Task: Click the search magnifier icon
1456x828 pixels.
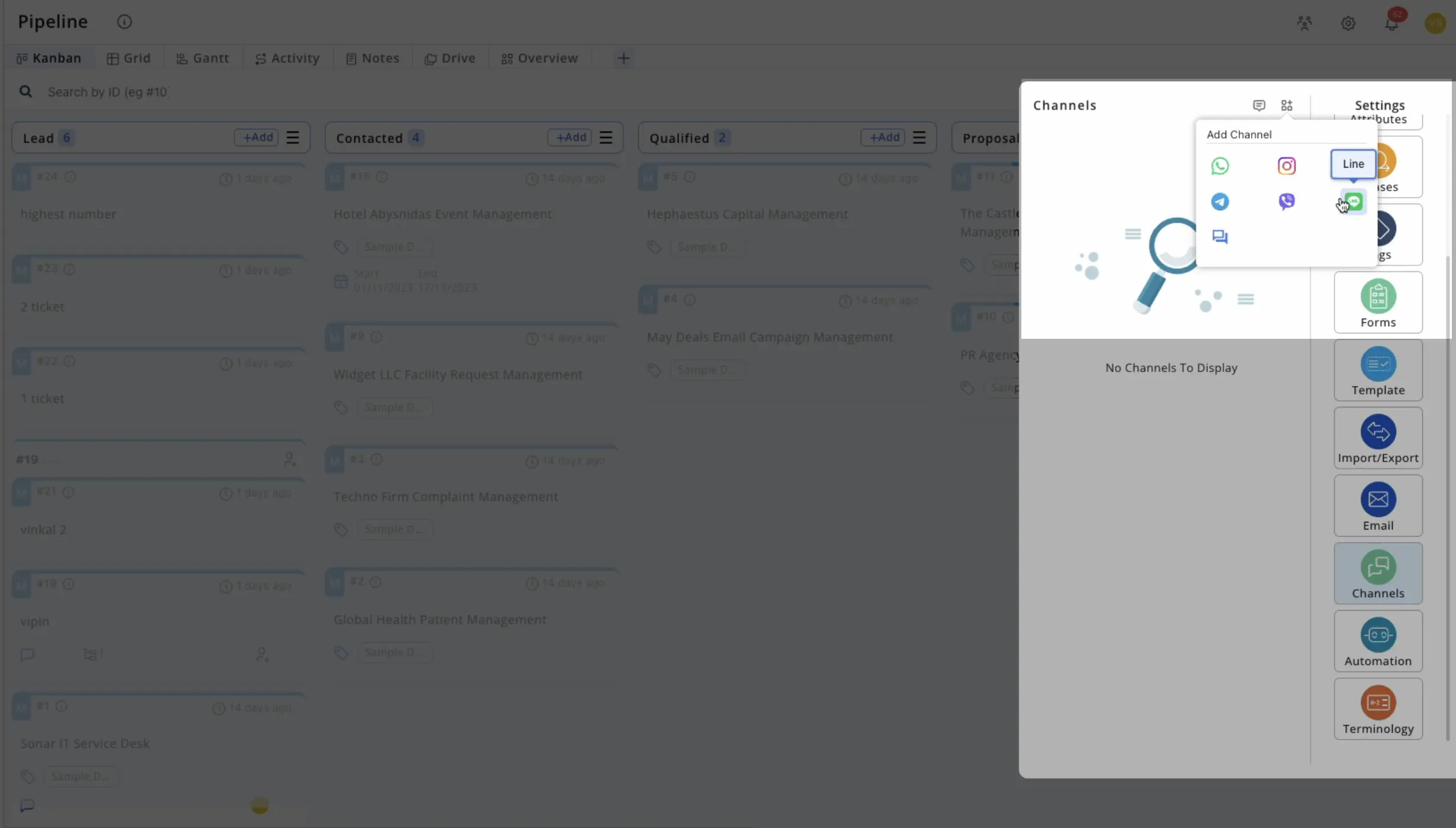Action: [25, 92]
